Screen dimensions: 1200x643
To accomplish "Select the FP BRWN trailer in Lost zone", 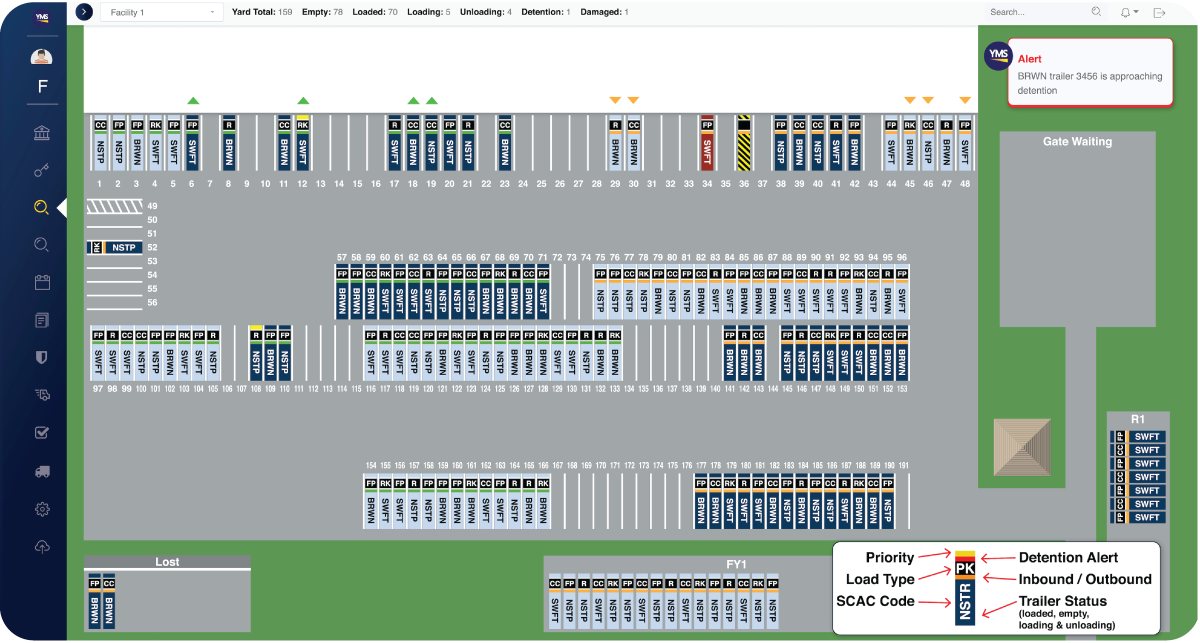I will coord(95,601).
